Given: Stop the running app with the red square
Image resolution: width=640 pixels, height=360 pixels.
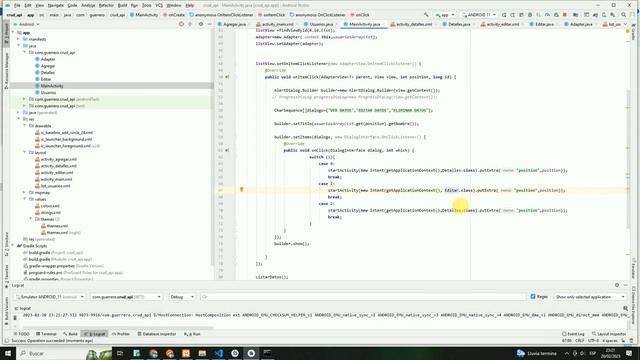Looking at the screenshot, I should 565,15.
